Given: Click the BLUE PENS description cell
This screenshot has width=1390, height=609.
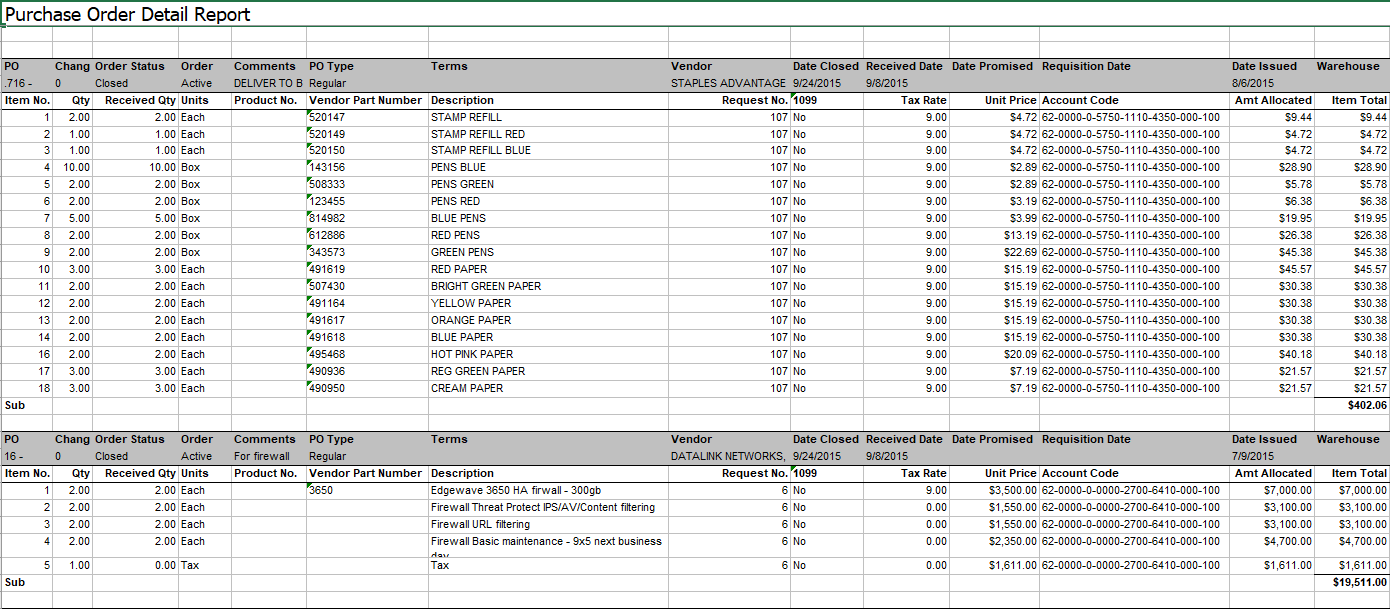Looking at the screenshot, I should tap(549, 219).
